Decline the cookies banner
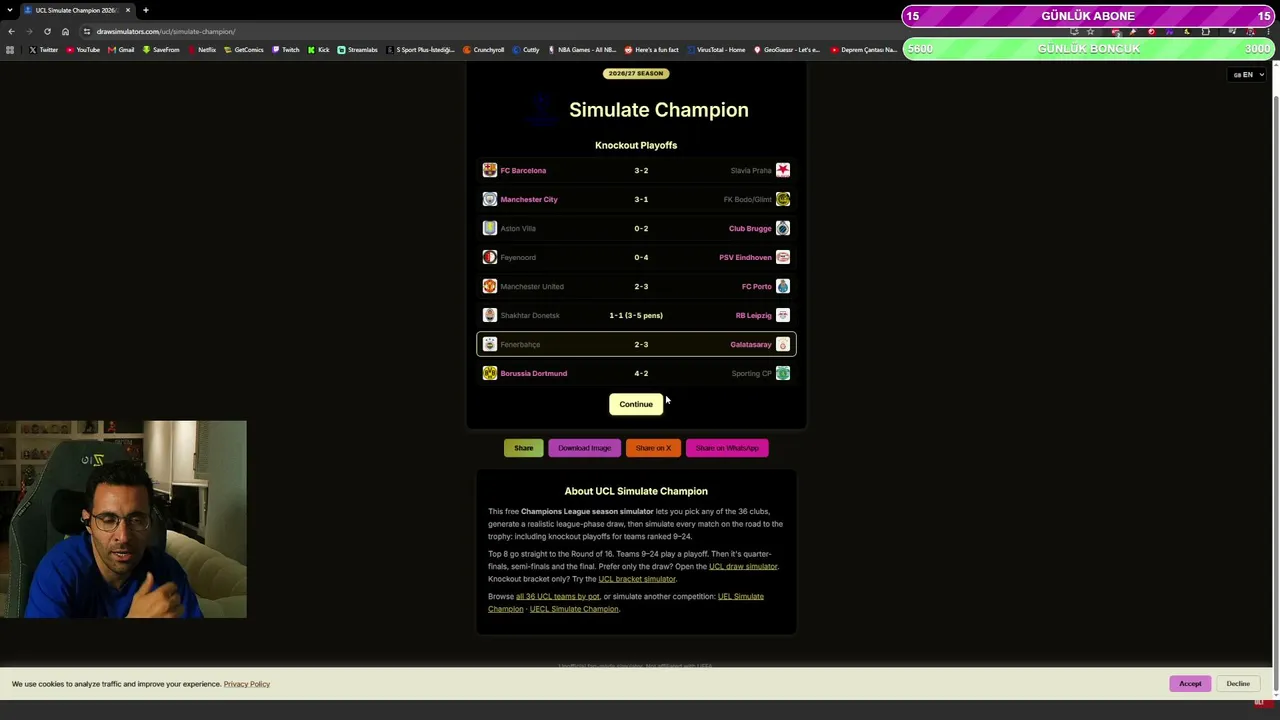1280x720 pixels. click(x=1238, y=684)
